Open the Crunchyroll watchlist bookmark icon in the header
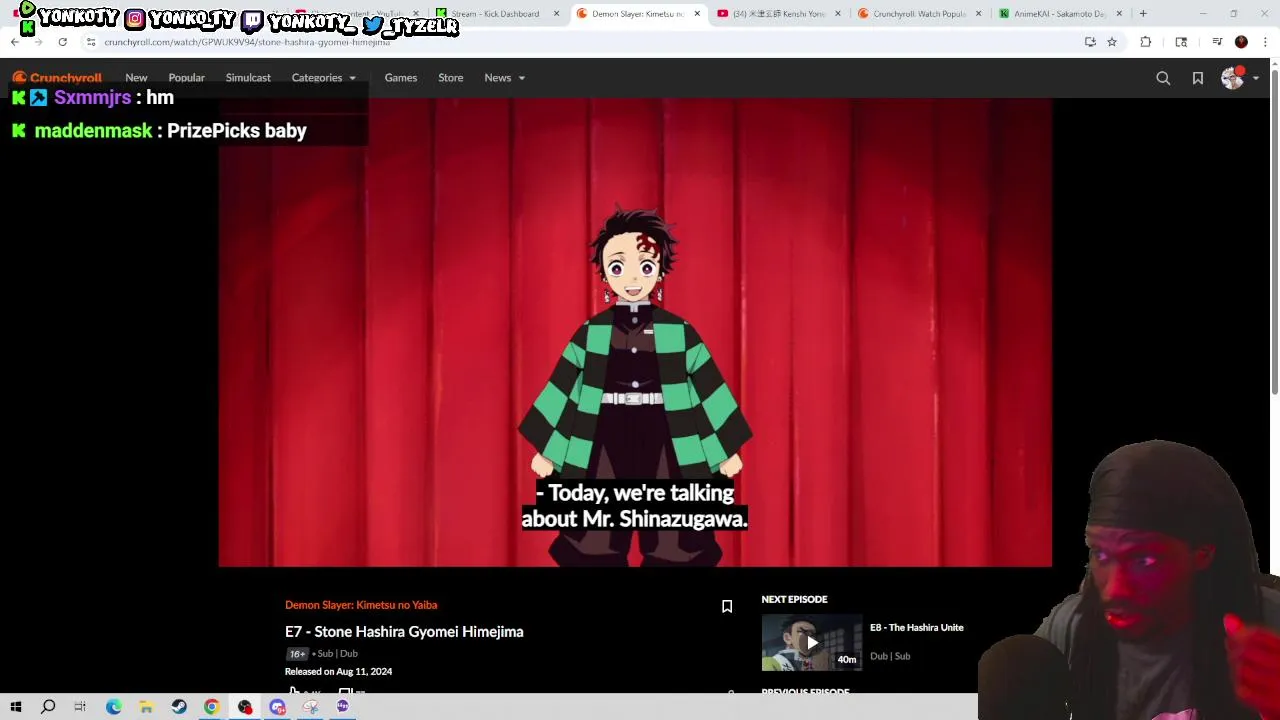Image resolution: width=1280 pixels, height=720 pixels. pyautogui.click(x=1197, y=78)
